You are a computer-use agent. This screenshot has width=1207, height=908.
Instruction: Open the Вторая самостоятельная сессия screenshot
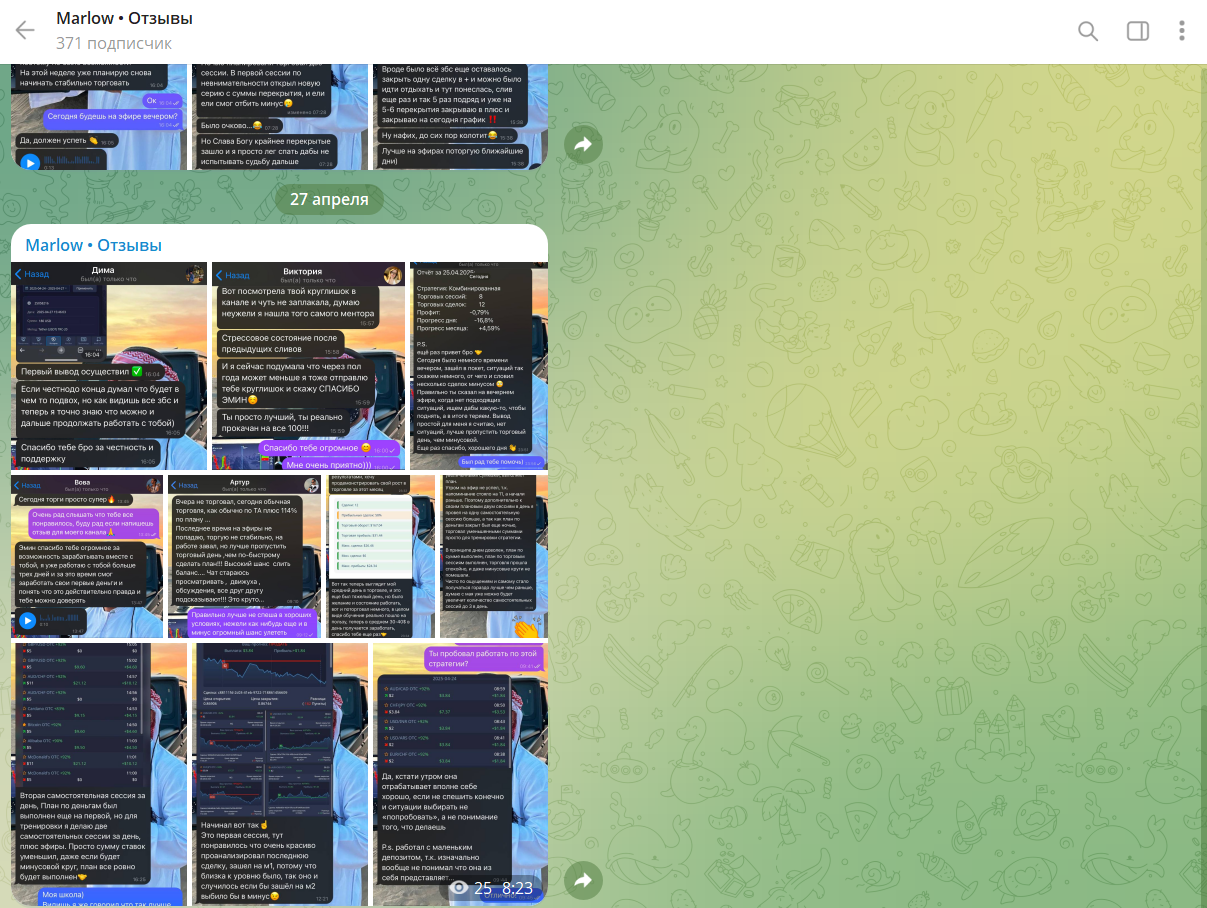[99, 774]
